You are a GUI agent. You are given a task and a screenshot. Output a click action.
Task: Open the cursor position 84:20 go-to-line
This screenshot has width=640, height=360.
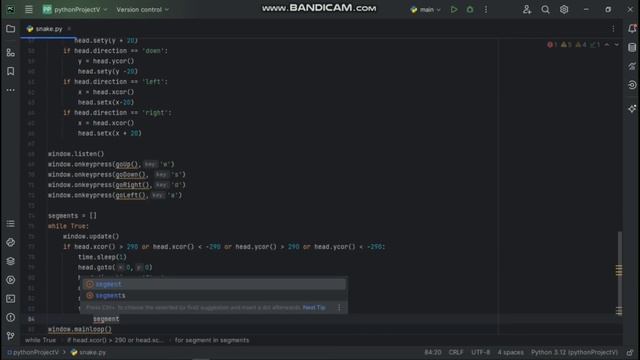click(x=433, y=352)
